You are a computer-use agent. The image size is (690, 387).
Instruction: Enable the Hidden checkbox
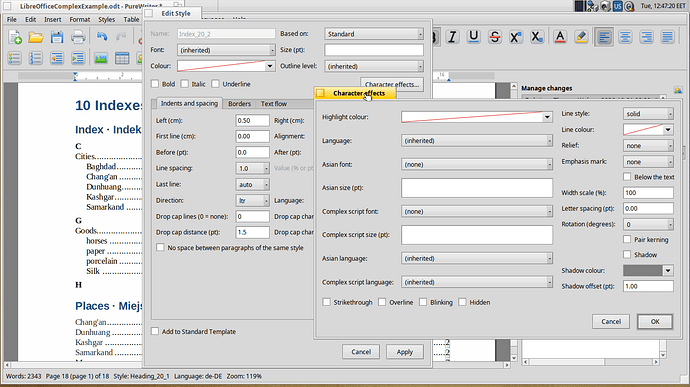(x=462, y=302)
